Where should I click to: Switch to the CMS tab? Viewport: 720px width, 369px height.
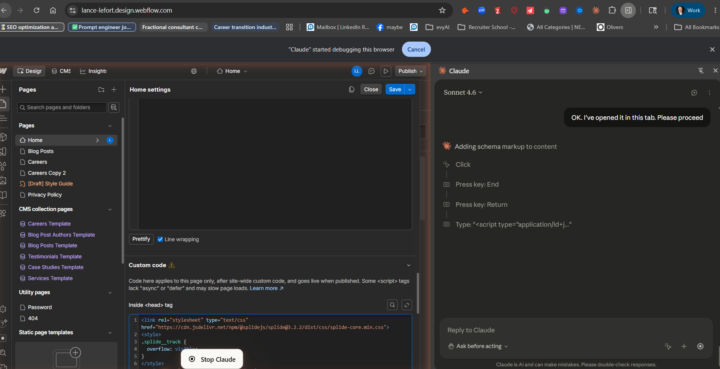[x=61, y=71]
